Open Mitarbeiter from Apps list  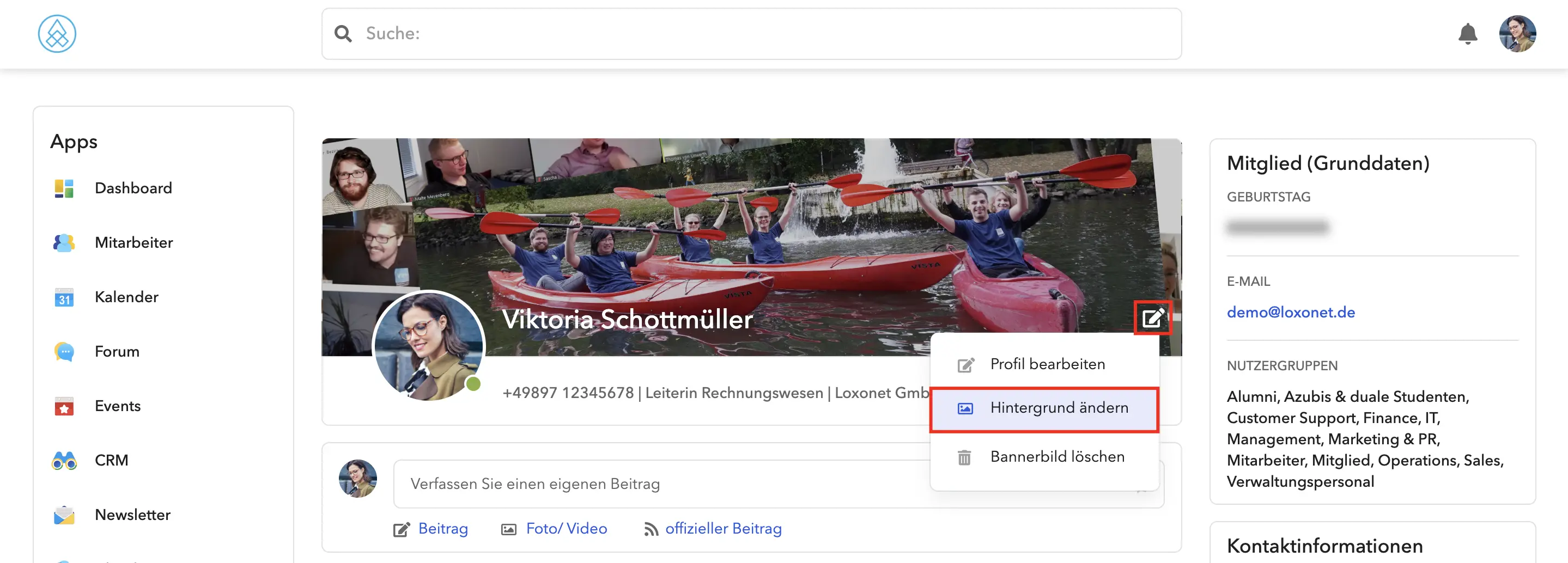click(x=134, y=243)
